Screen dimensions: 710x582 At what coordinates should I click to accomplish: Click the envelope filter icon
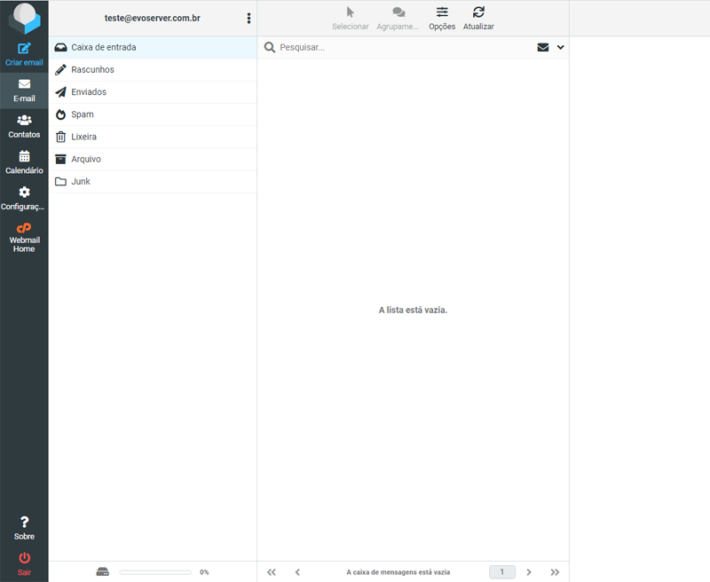[x=543, y=47]
